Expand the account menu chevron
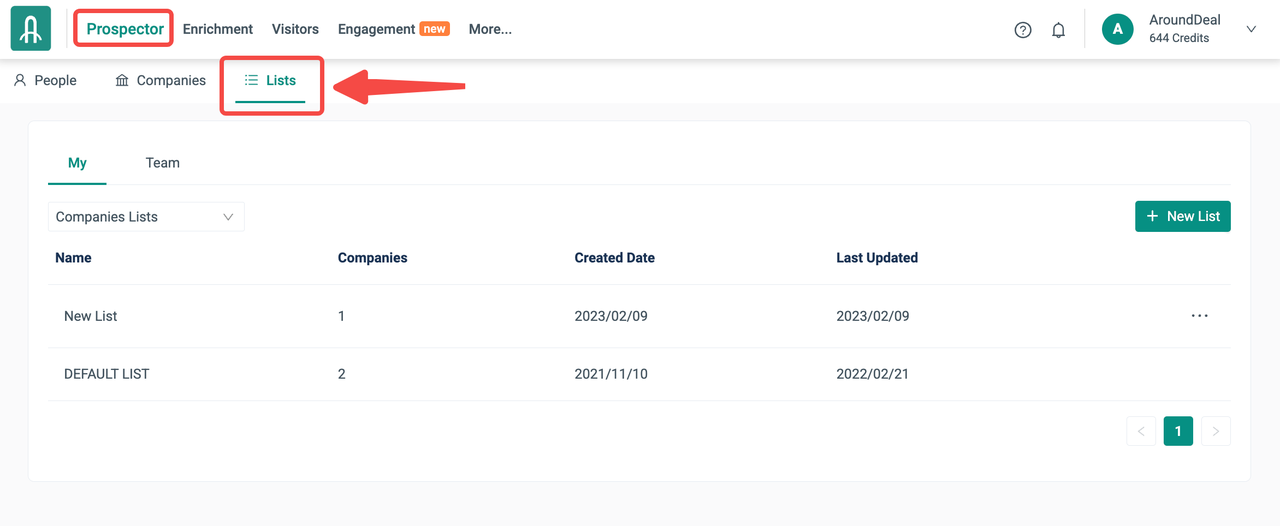The width and height of the screenshot is (1280, 526). pos(1250,30)
